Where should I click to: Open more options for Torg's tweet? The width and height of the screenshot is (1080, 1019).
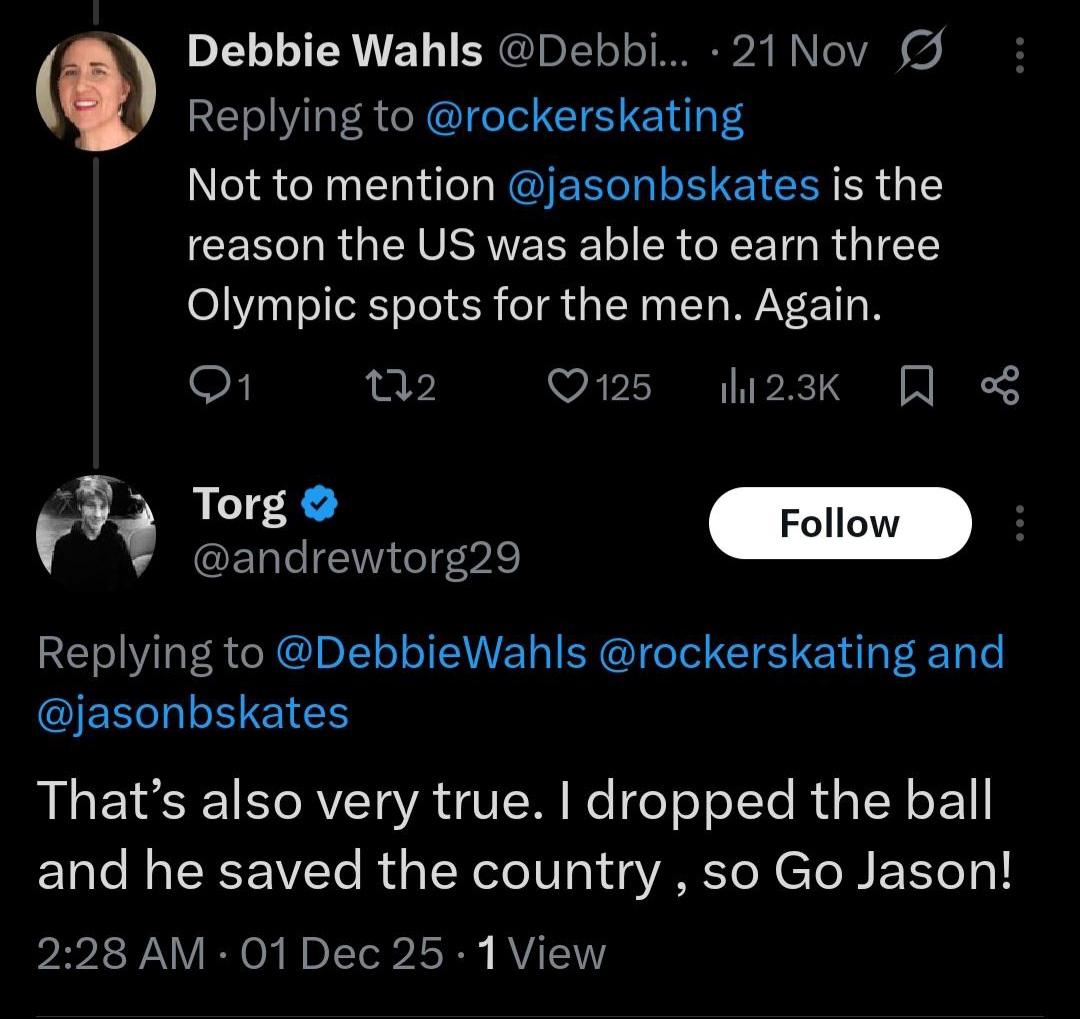tap(1019, 523)
